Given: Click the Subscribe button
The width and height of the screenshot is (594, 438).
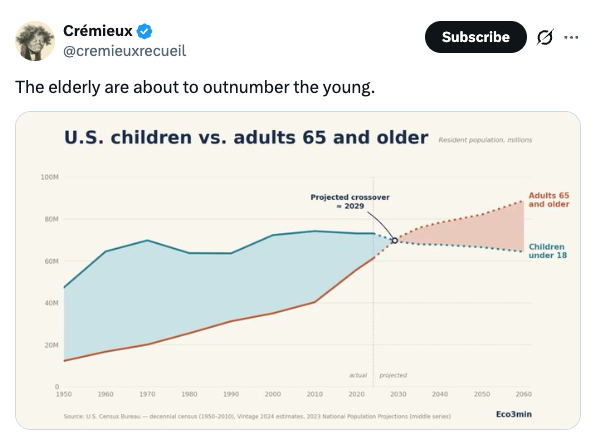Looking at the screenshot, I should 476,37.
